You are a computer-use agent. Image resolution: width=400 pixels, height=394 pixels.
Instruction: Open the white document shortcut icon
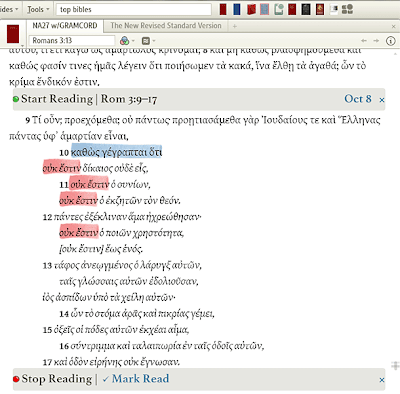pyautogui.click(x=334, y=9)
